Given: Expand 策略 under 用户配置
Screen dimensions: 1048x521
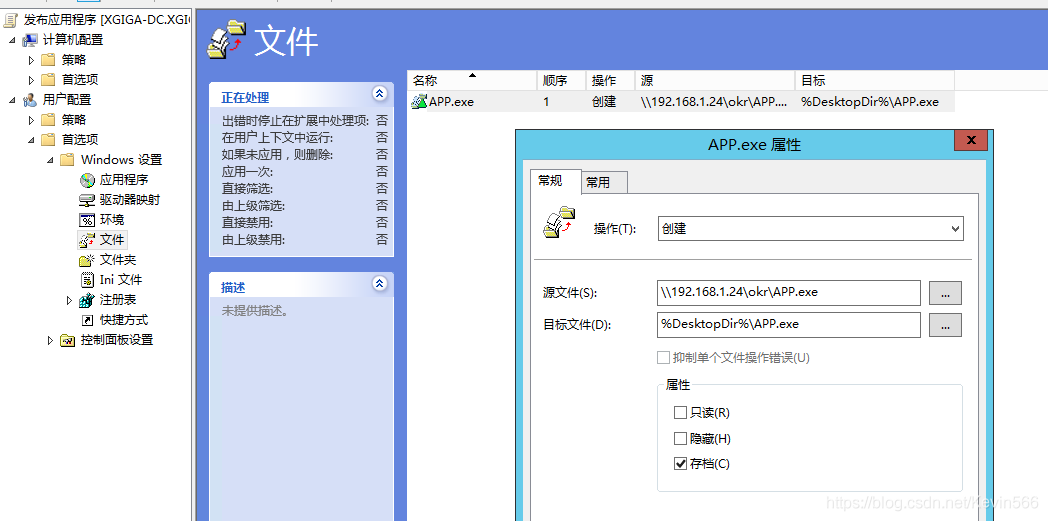Looking at the screenshot, I should [31, 120].
